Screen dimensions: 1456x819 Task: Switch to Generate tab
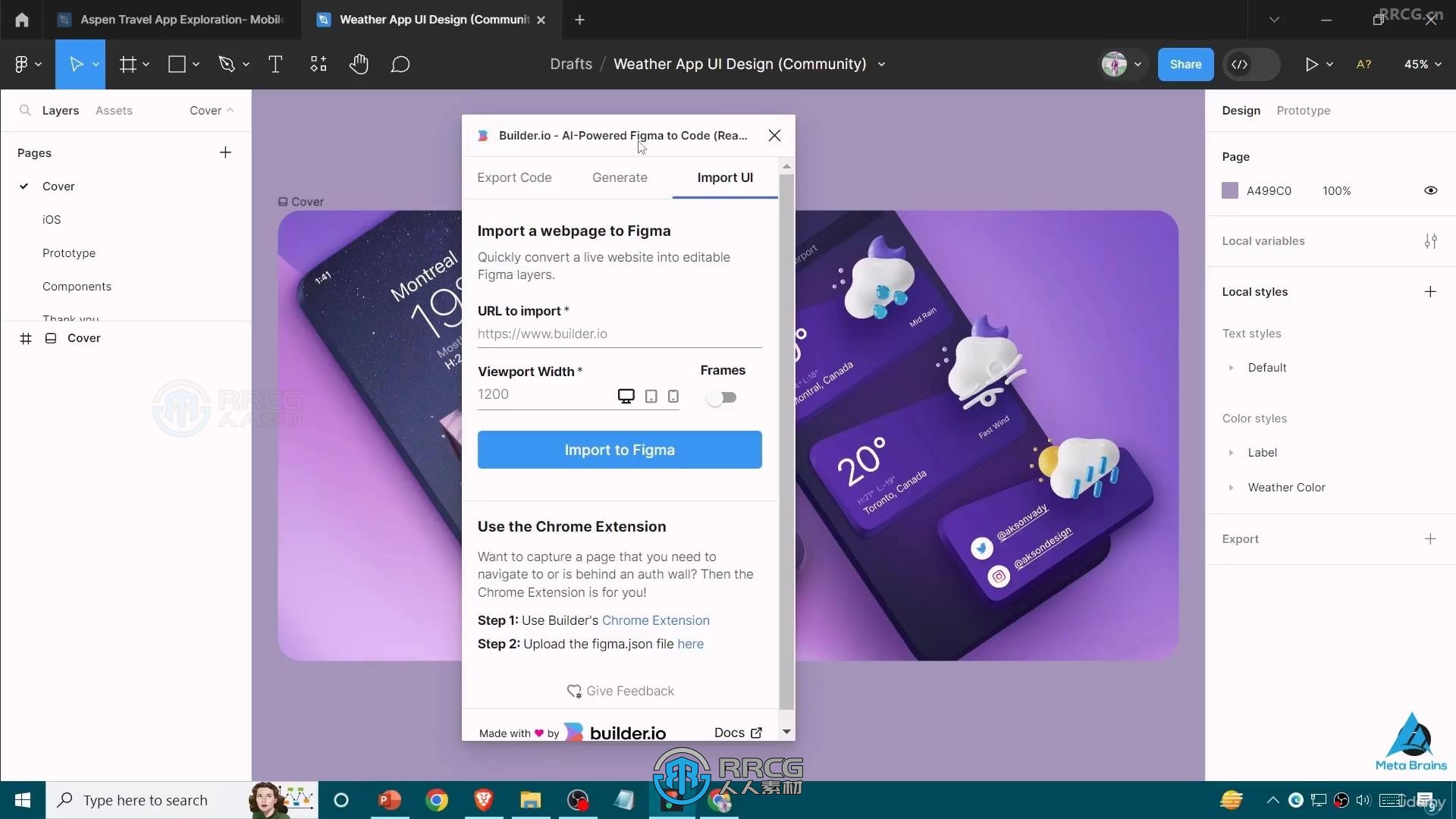[620, 177]
